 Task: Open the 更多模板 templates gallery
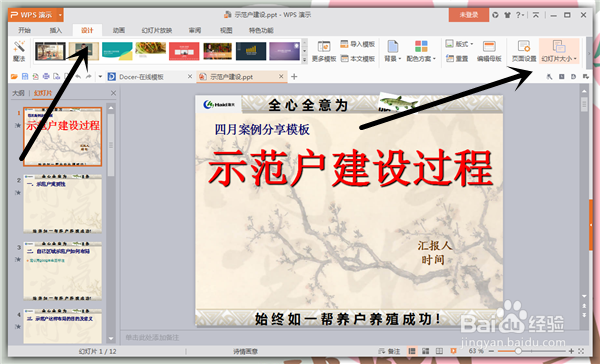(324, 51)
